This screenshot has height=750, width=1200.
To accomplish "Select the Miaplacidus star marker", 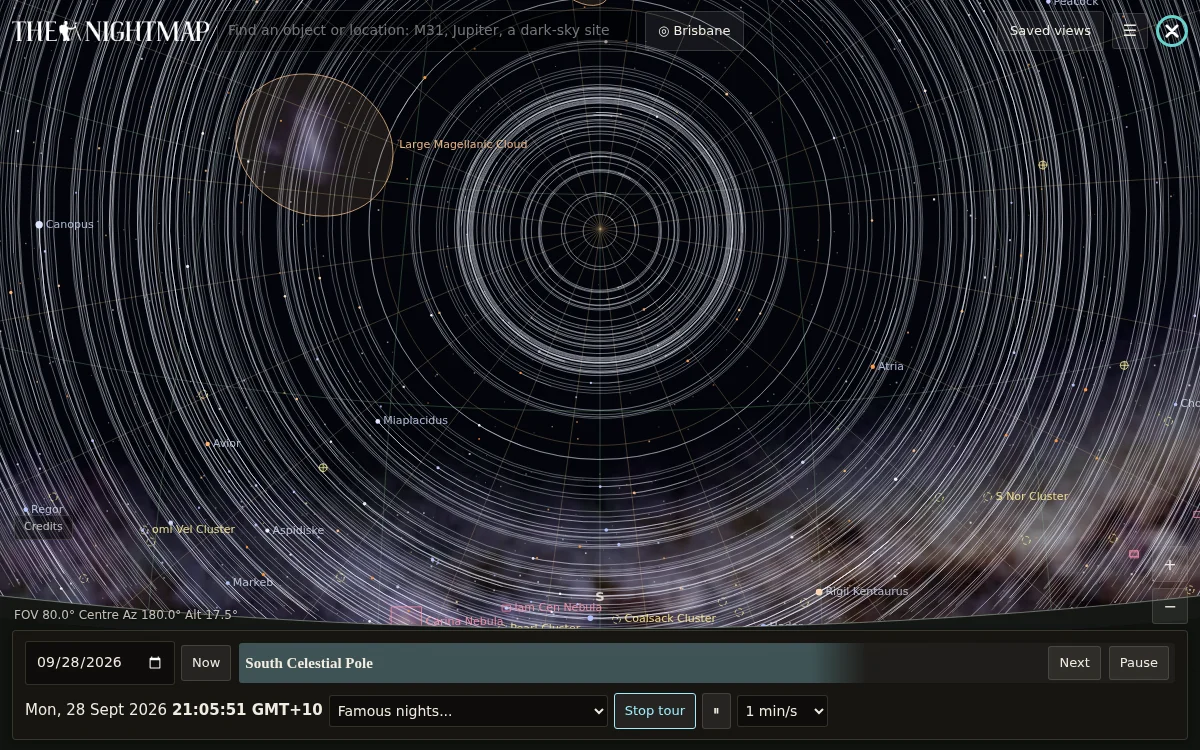I will pyautogui.click(x=378, y=421).
